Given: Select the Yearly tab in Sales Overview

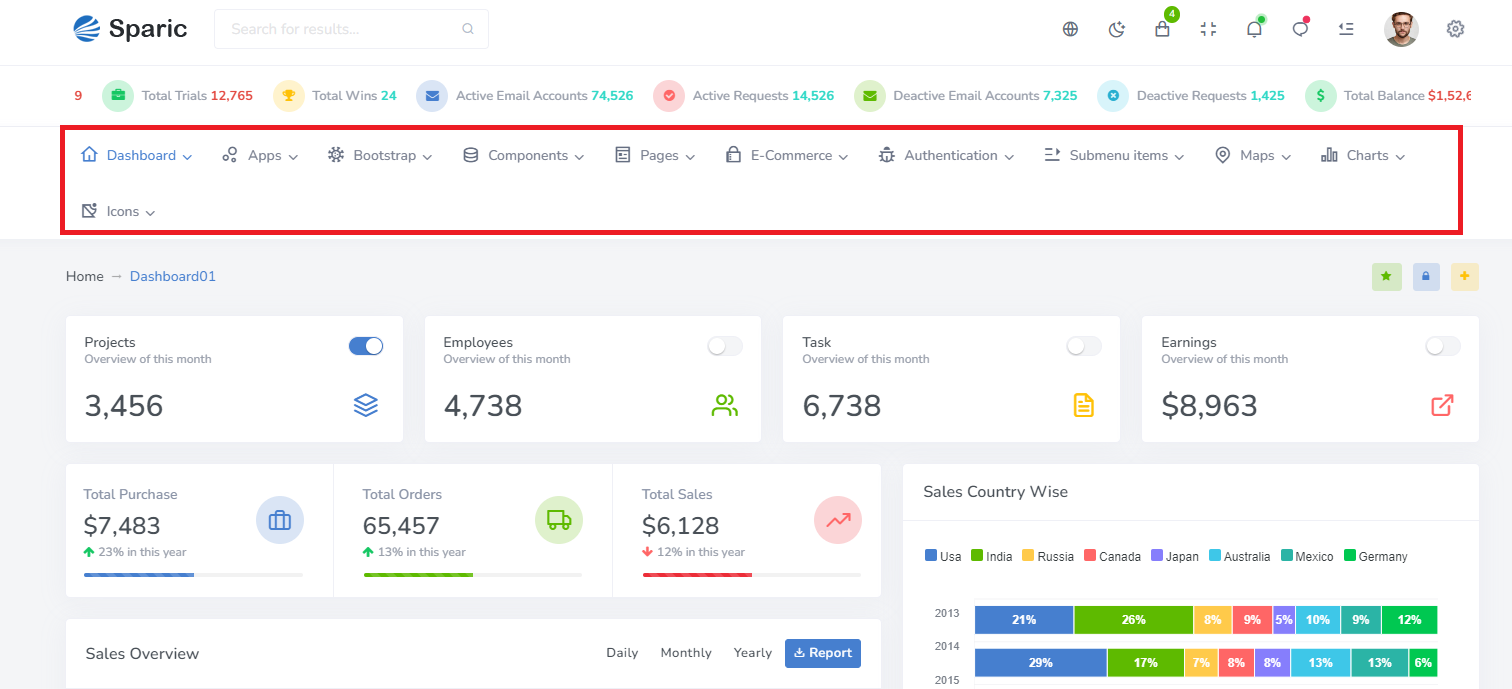Looking at the screenshot, I should pyautogui.click(x=752, y=653).
